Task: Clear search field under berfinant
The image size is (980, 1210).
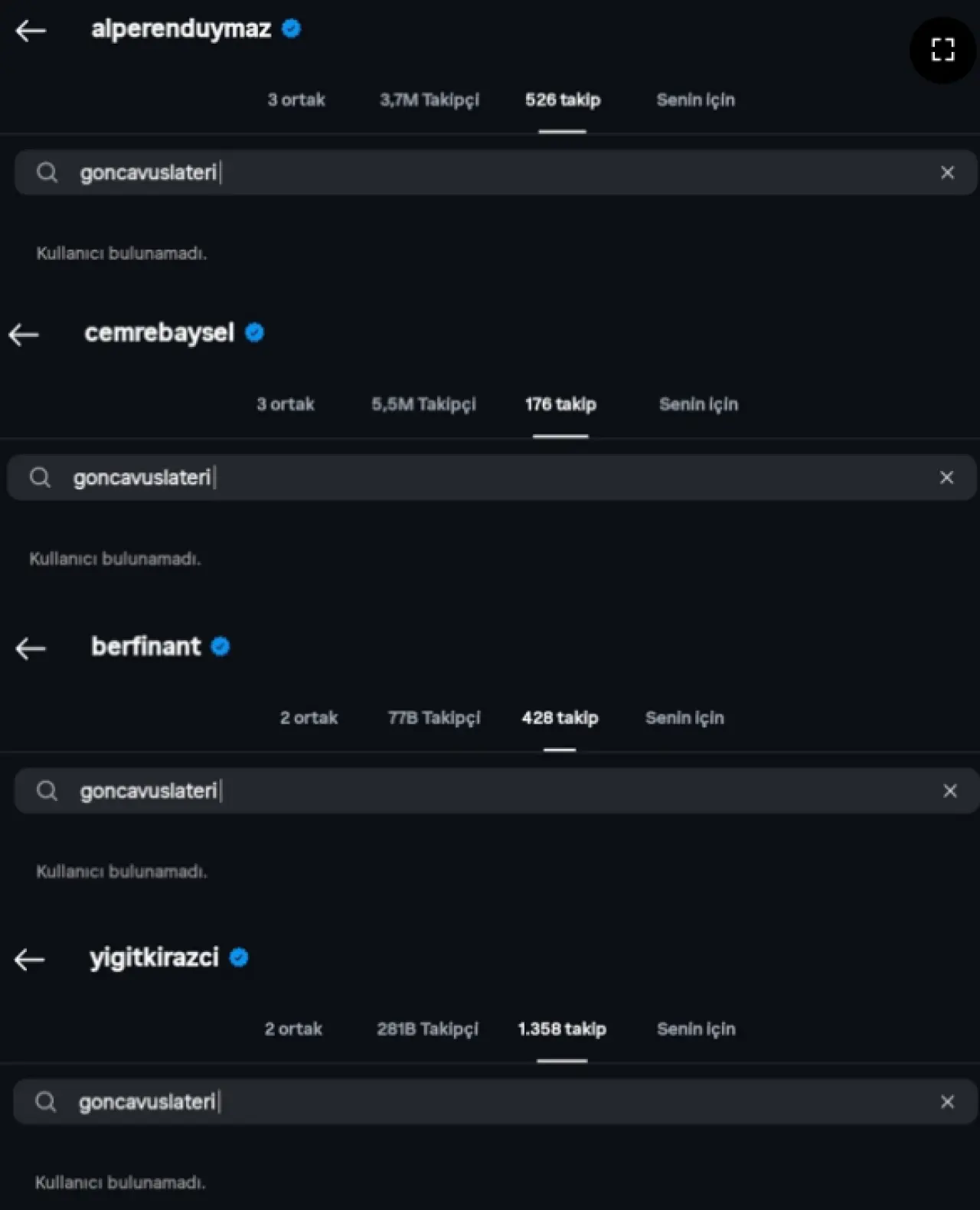Action: [949, 791]
